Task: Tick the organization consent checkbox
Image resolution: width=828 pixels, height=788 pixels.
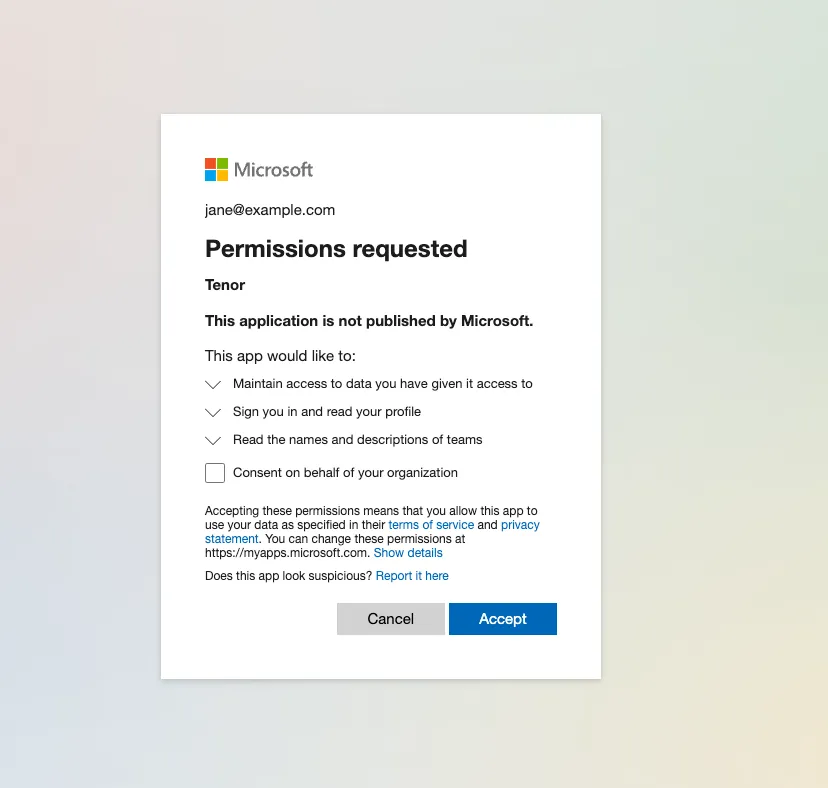Action: [215, 473]
